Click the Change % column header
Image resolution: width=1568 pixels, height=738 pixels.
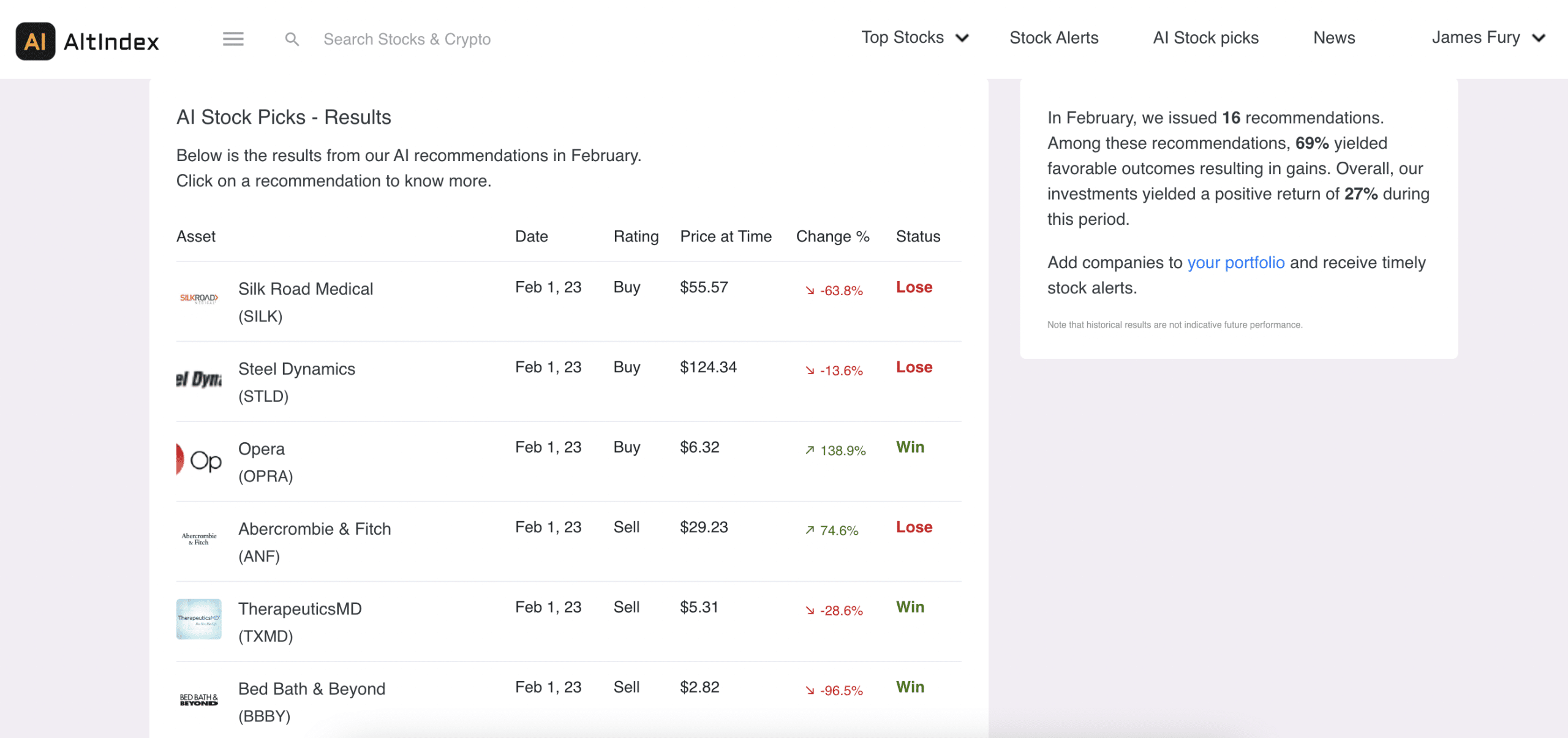click(x=832, y=236)
